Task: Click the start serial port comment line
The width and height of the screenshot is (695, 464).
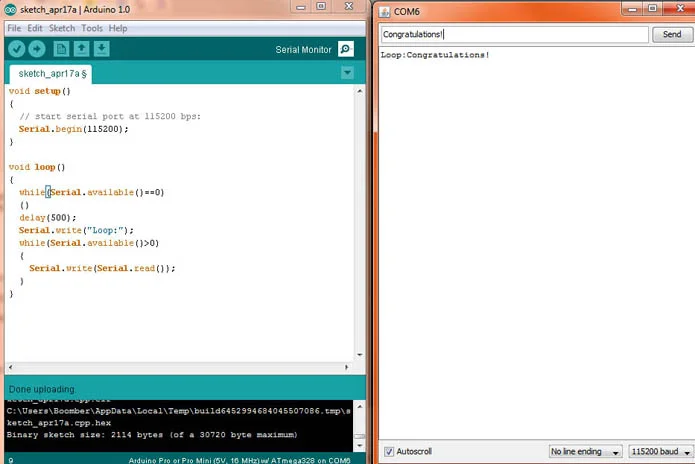Action: 110,116
